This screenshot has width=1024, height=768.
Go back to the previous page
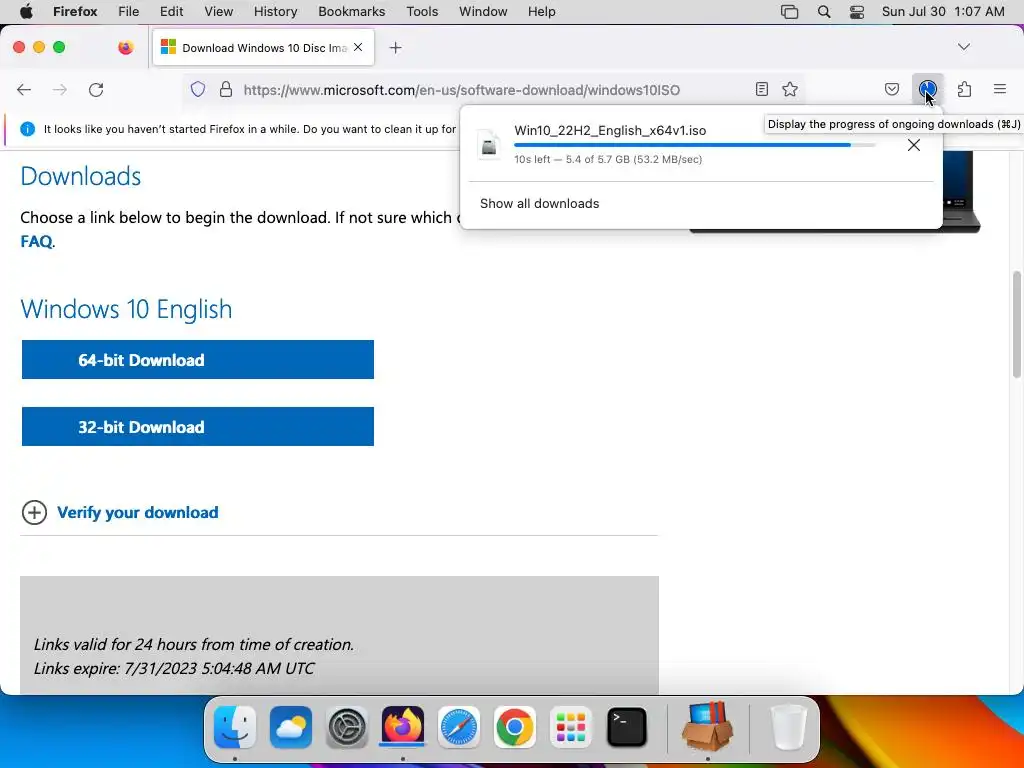(24, 89)
